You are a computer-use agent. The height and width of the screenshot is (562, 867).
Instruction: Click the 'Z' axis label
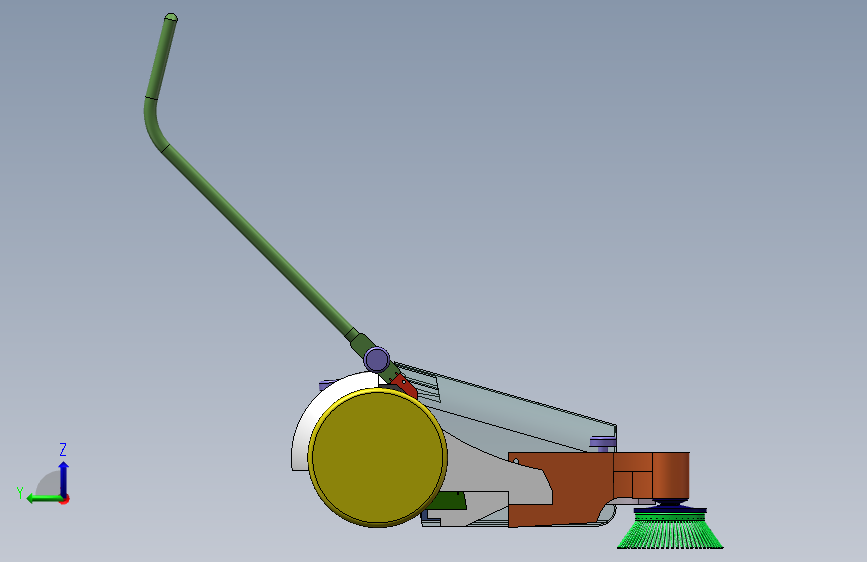[63, 449]
